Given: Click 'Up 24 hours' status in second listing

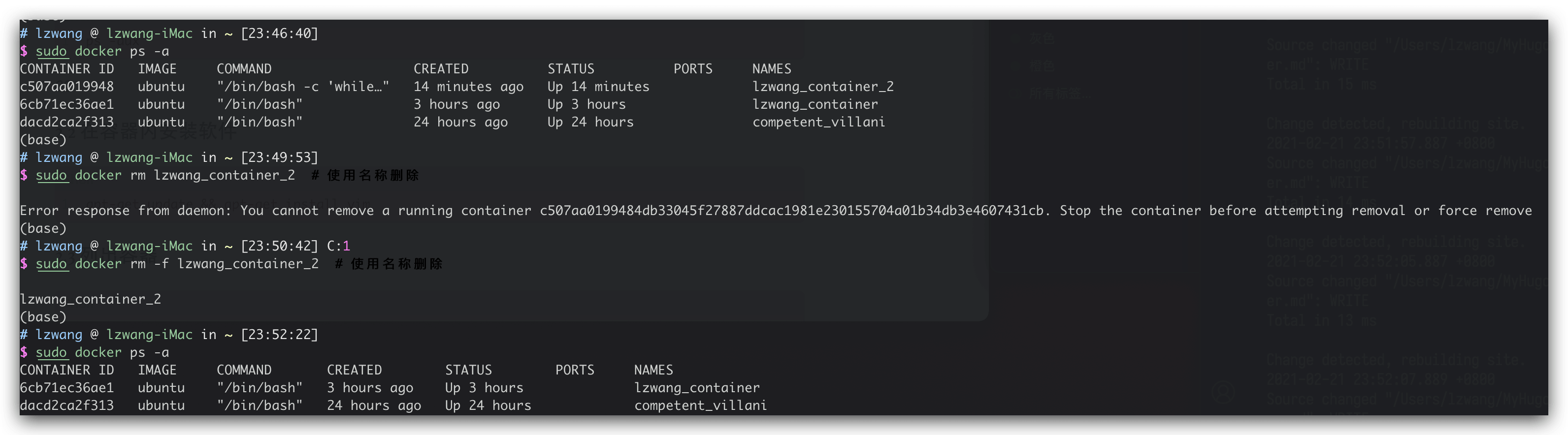Looking at the screenshot, I should click(x=488, y=405).
